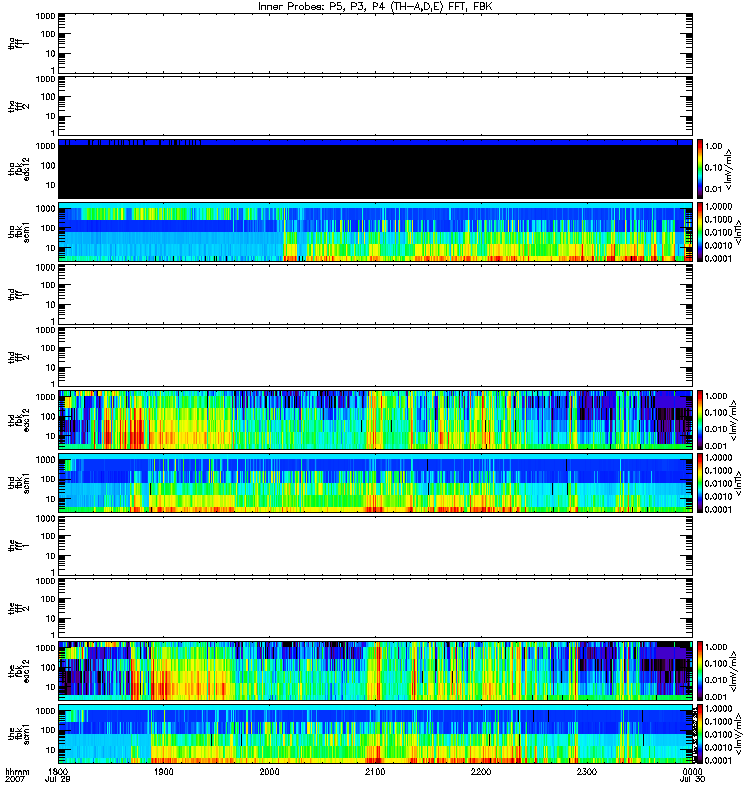Image resolution: width=750 pixels, height=800 pixels.
Task: Select the empty 'tha fff 1' panel
Action: [x=376, y=43]
